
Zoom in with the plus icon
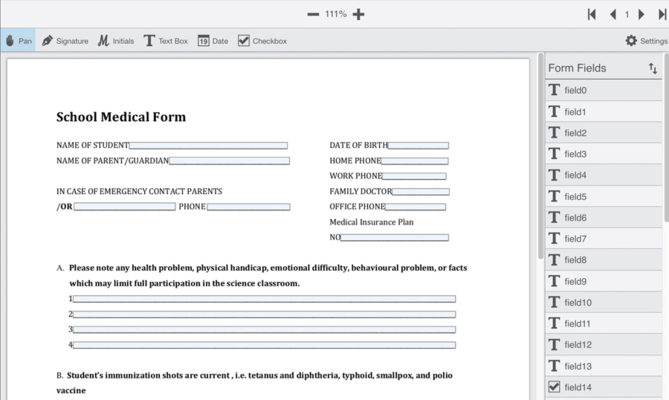pyautogui.click(x=358, y=14)
